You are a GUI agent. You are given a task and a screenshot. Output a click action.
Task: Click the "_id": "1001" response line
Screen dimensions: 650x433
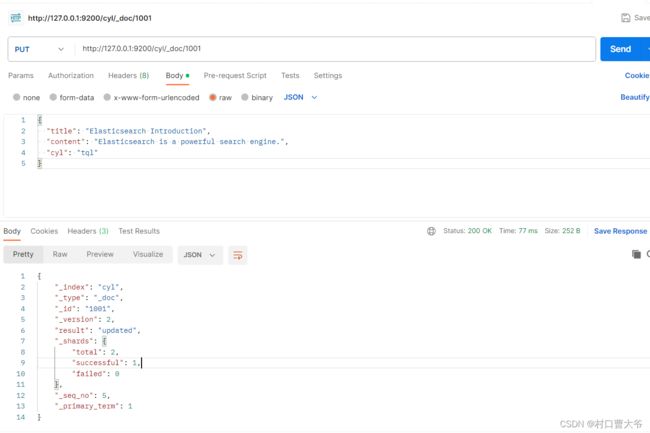84,309
